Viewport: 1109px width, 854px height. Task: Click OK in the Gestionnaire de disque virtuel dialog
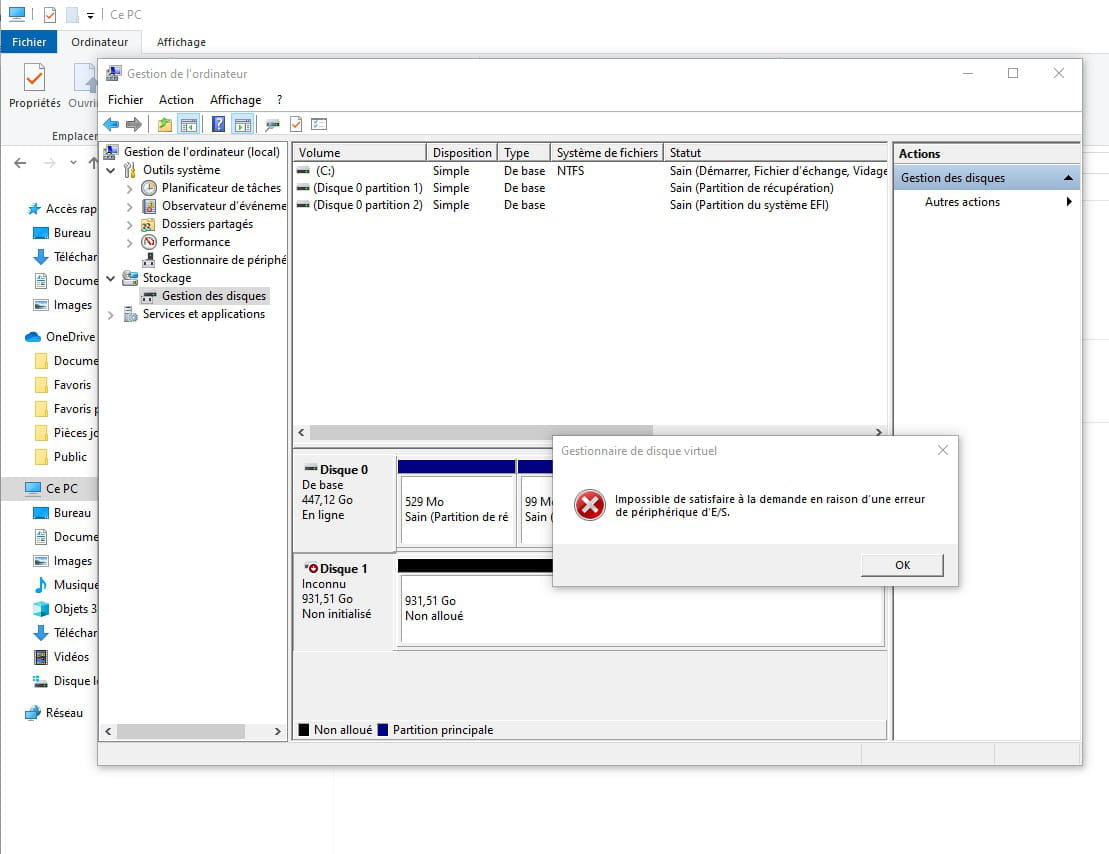(x=902, y=565)
